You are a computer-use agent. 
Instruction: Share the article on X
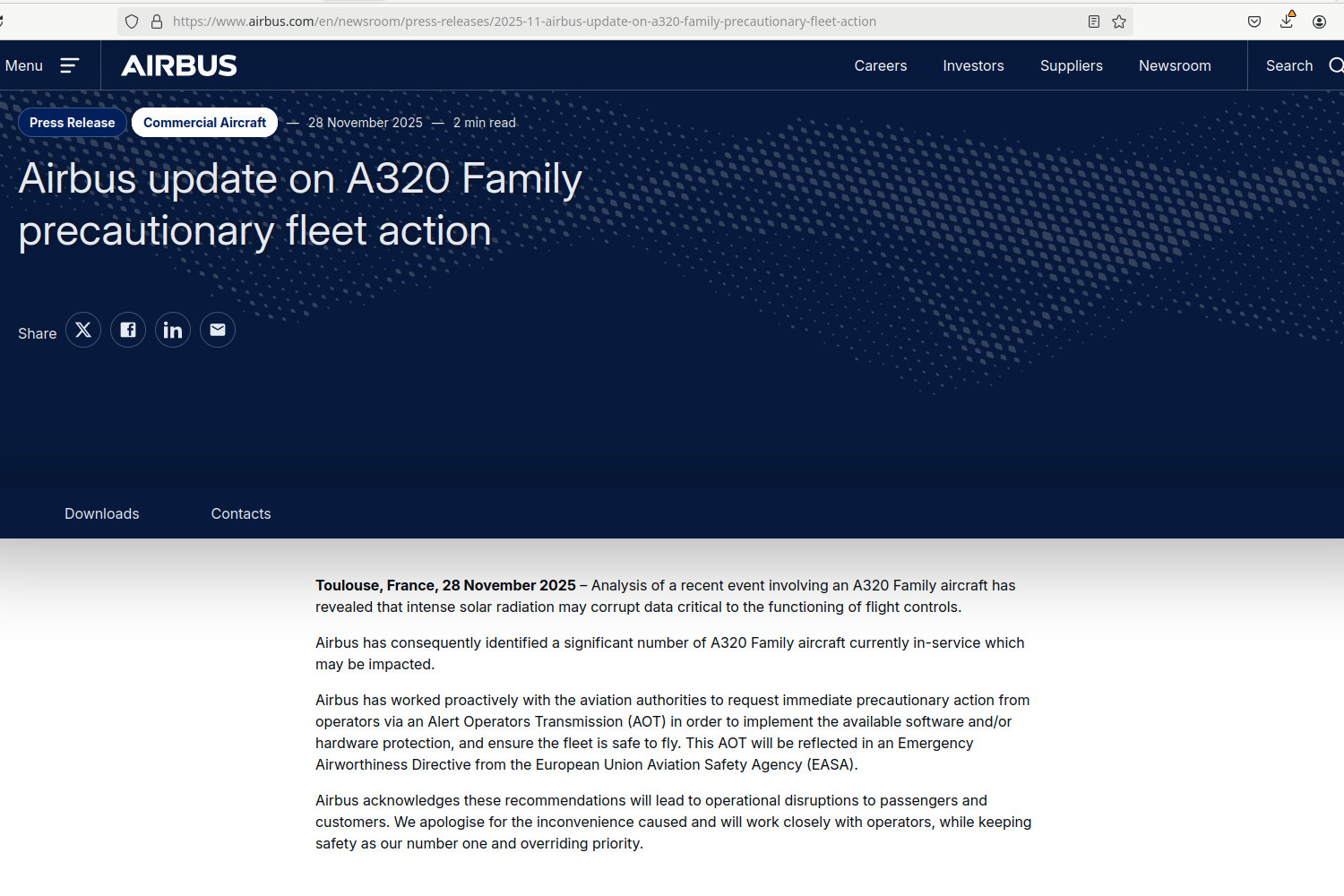(x=83, y=330)
